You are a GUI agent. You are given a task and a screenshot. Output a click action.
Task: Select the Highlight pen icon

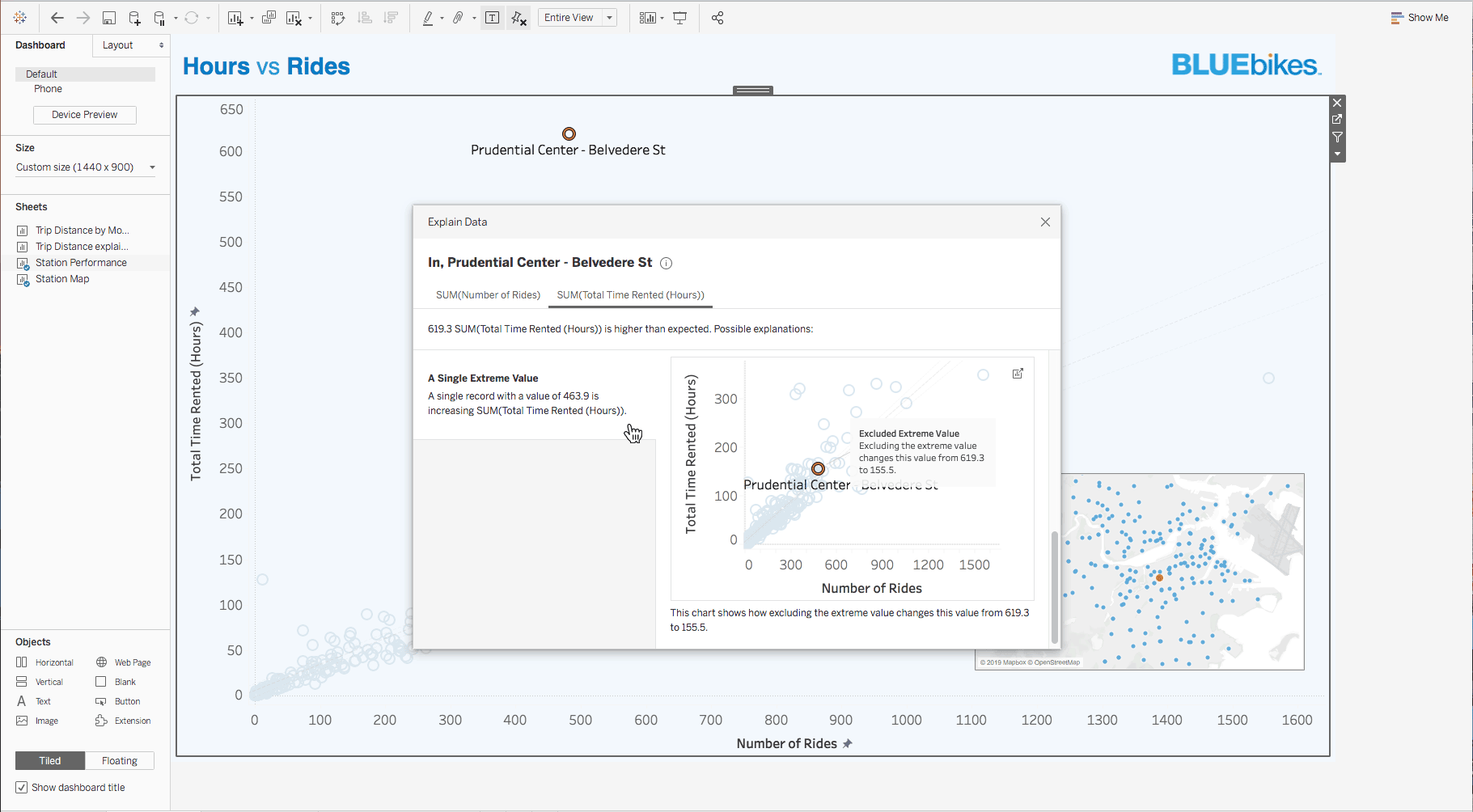428,17
